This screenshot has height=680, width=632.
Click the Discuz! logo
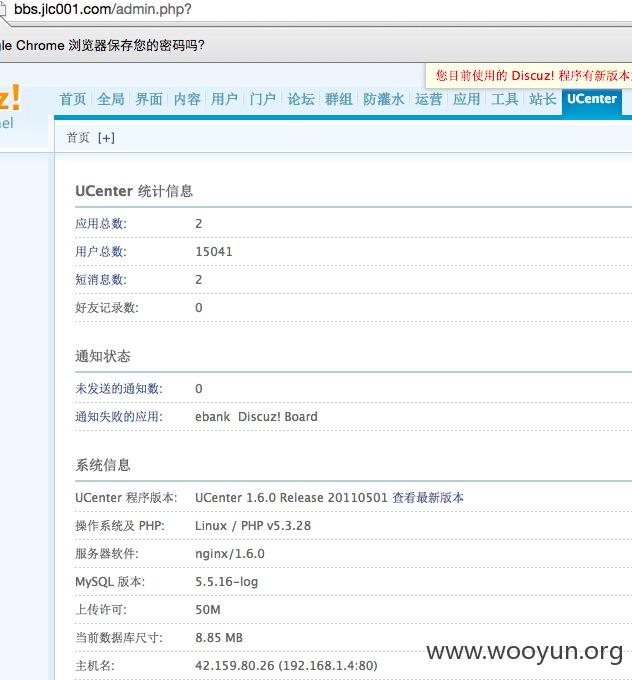click(10, 98)
